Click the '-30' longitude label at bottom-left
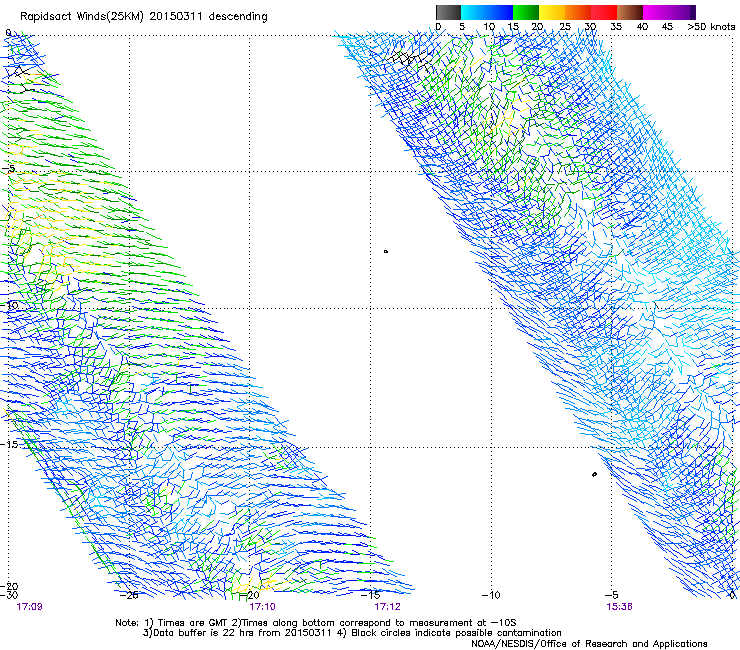740x650 pixels. point(9,595)
